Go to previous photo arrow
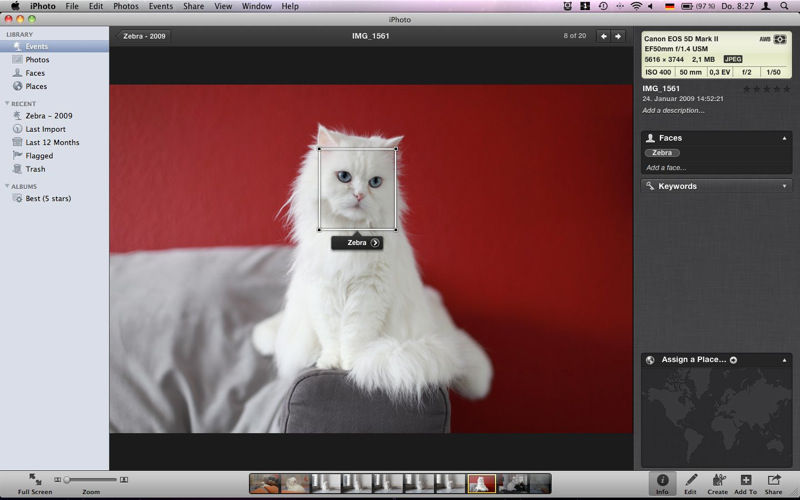This screenshot has width=800, height=500. (x=603, y=36)
